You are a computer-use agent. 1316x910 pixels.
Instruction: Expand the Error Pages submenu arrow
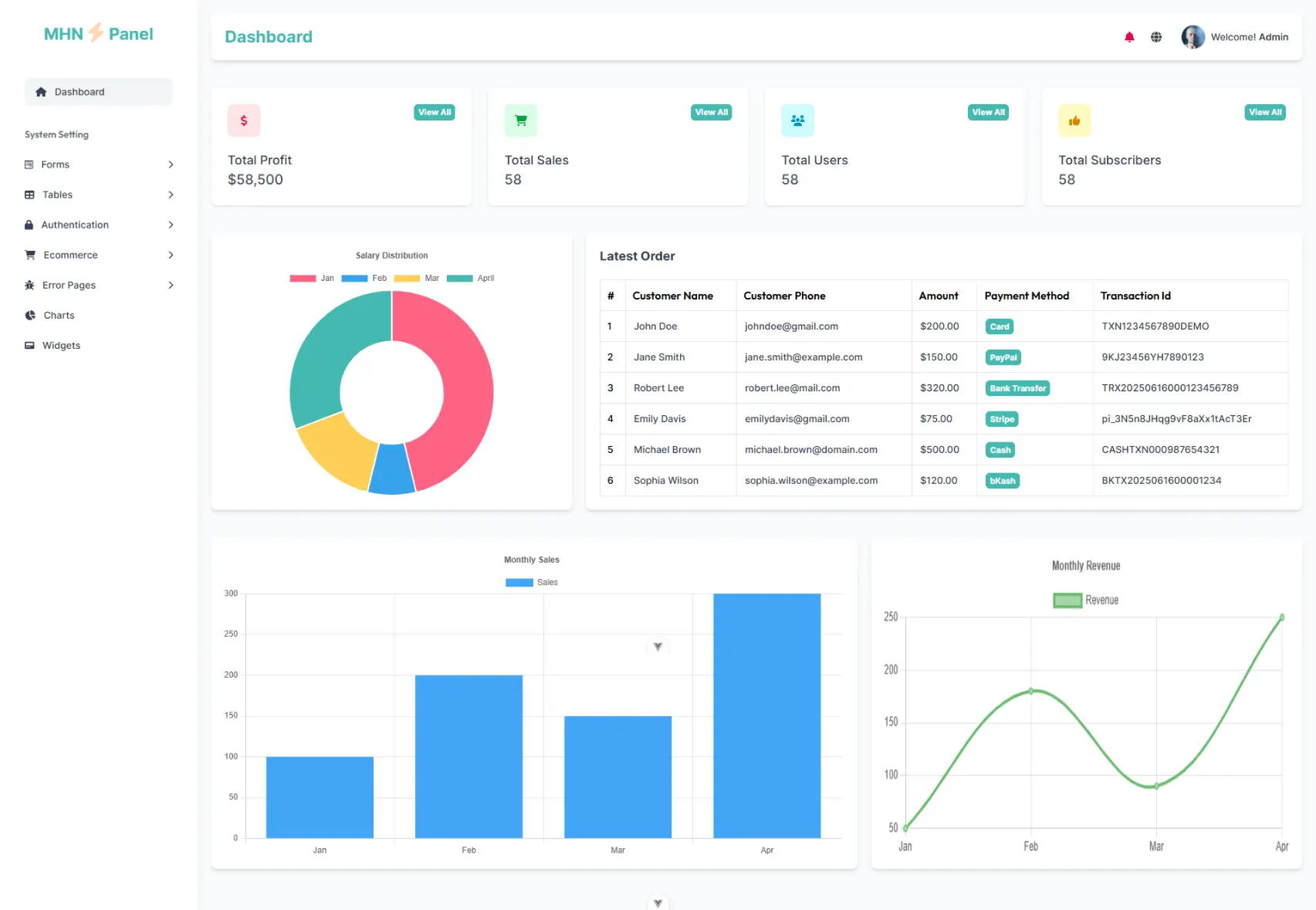[x=171, y=286]
